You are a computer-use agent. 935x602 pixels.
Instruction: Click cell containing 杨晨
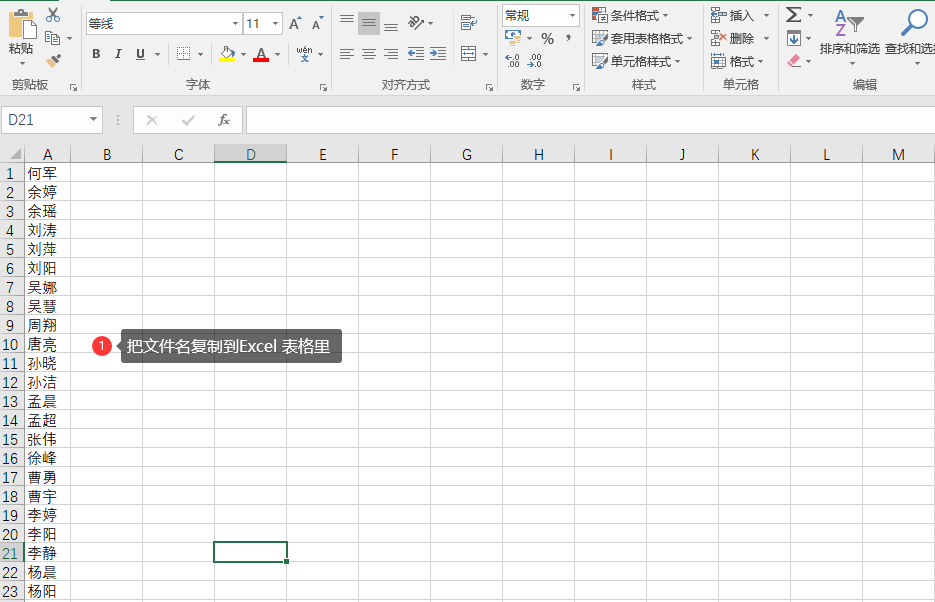[x=47, y=572]
